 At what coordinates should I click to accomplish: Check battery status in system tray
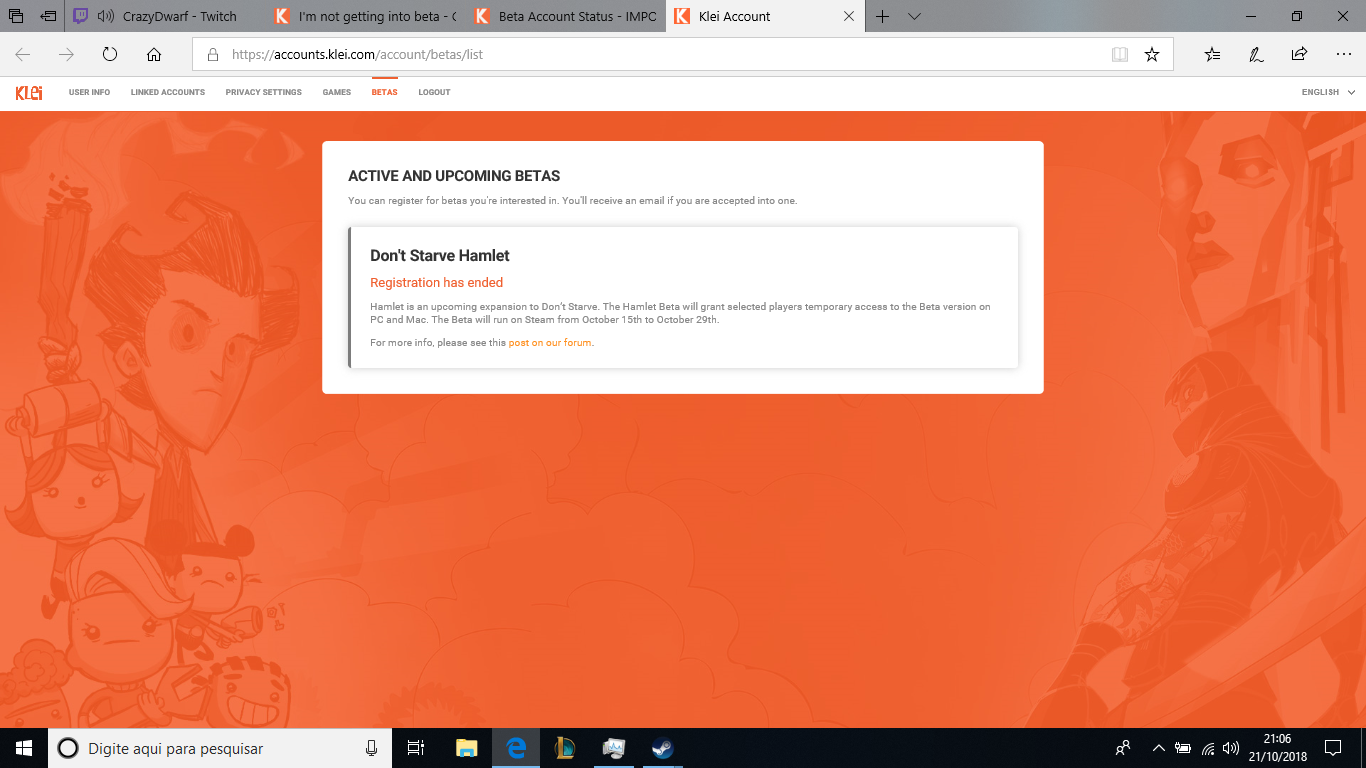pos(1183,748)
